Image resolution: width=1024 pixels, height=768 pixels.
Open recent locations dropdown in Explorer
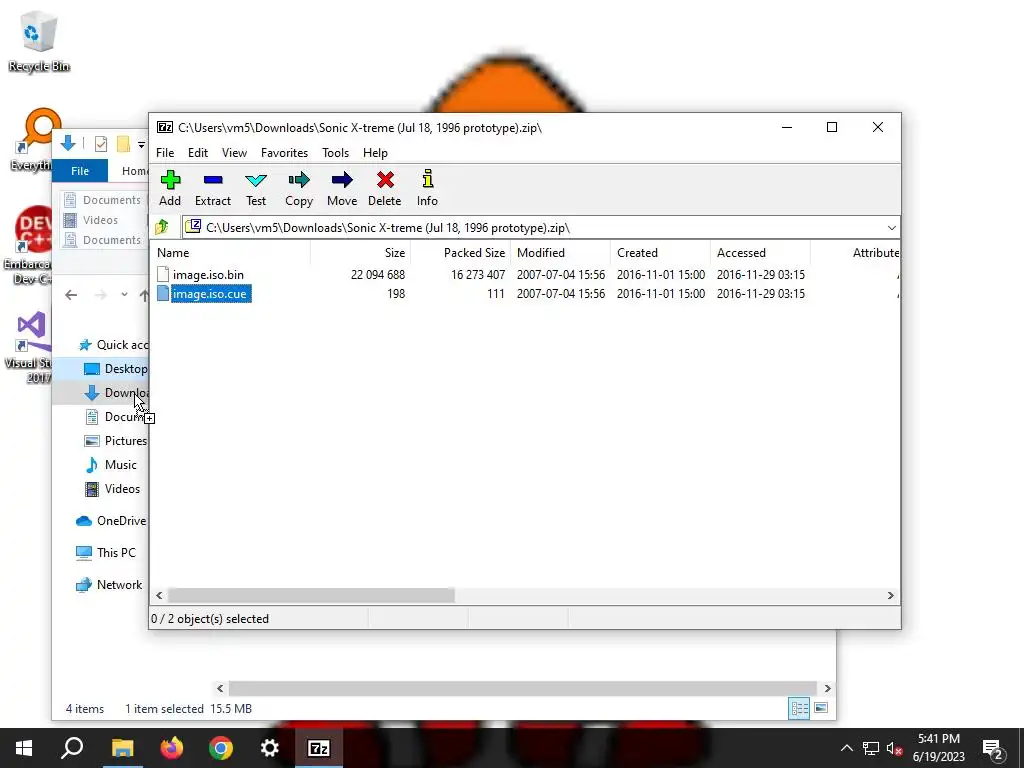[124, 295]
